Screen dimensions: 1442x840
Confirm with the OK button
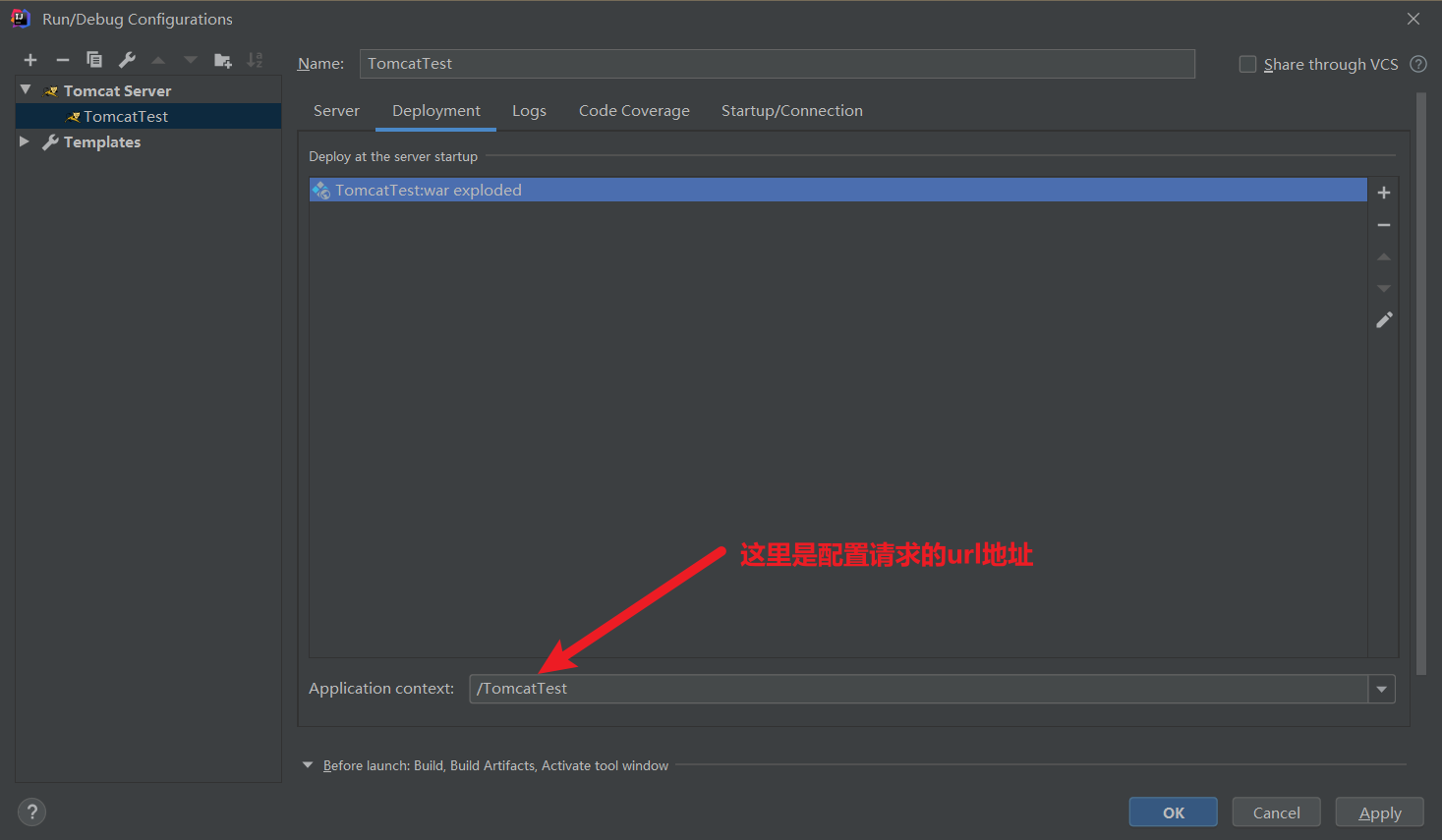[1174, 812]
